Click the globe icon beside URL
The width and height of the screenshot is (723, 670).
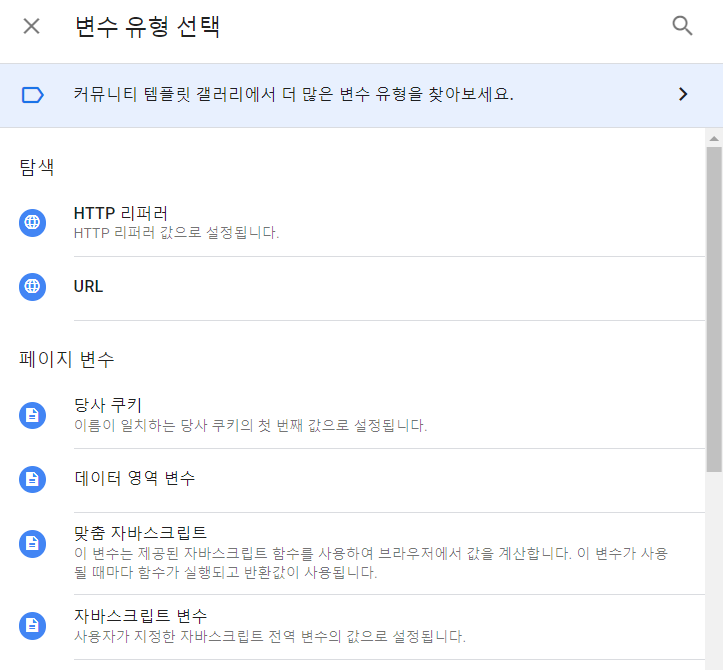tap(32, 287)
